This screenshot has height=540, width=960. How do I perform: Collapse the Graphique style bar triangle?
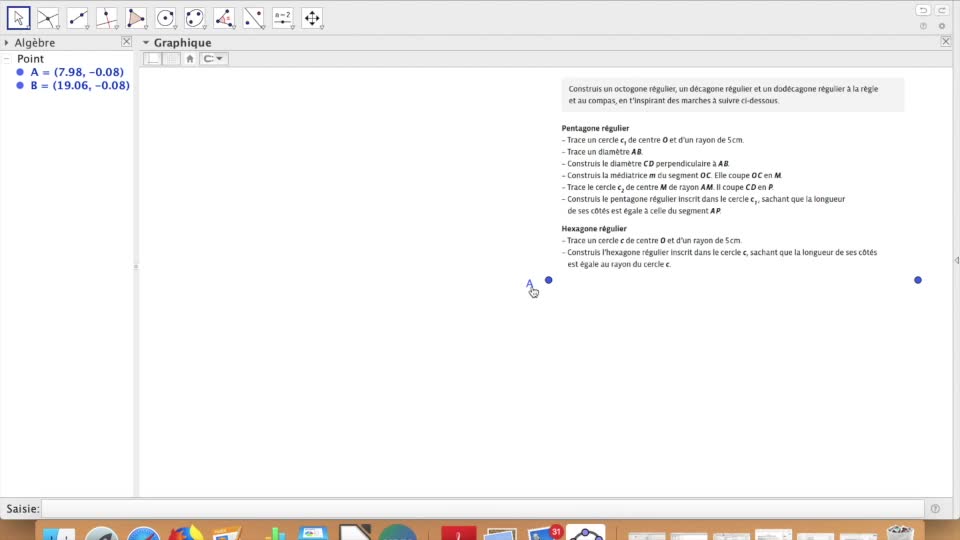point(145,43)
